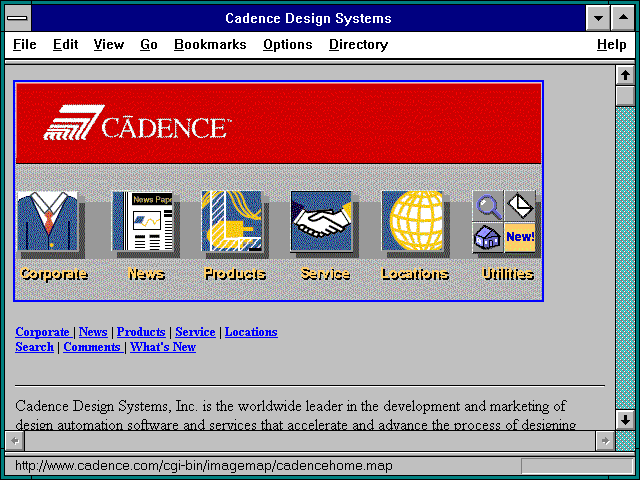Screen dimensions: 640x480
Task: Open the News newspaper icon
Action: pos(142,221)
